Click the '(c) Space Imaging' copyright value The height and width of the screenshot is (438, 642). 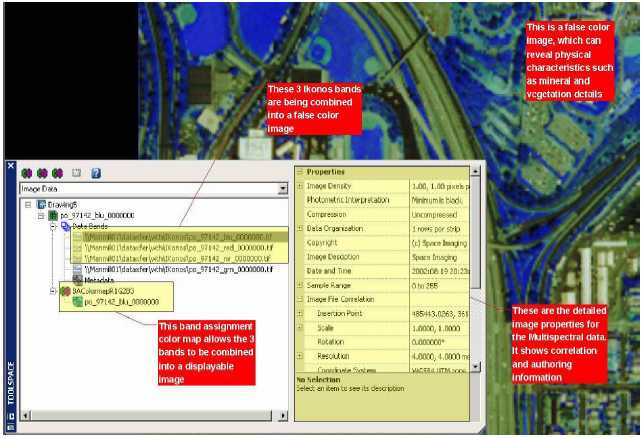[x=439, y=243]
